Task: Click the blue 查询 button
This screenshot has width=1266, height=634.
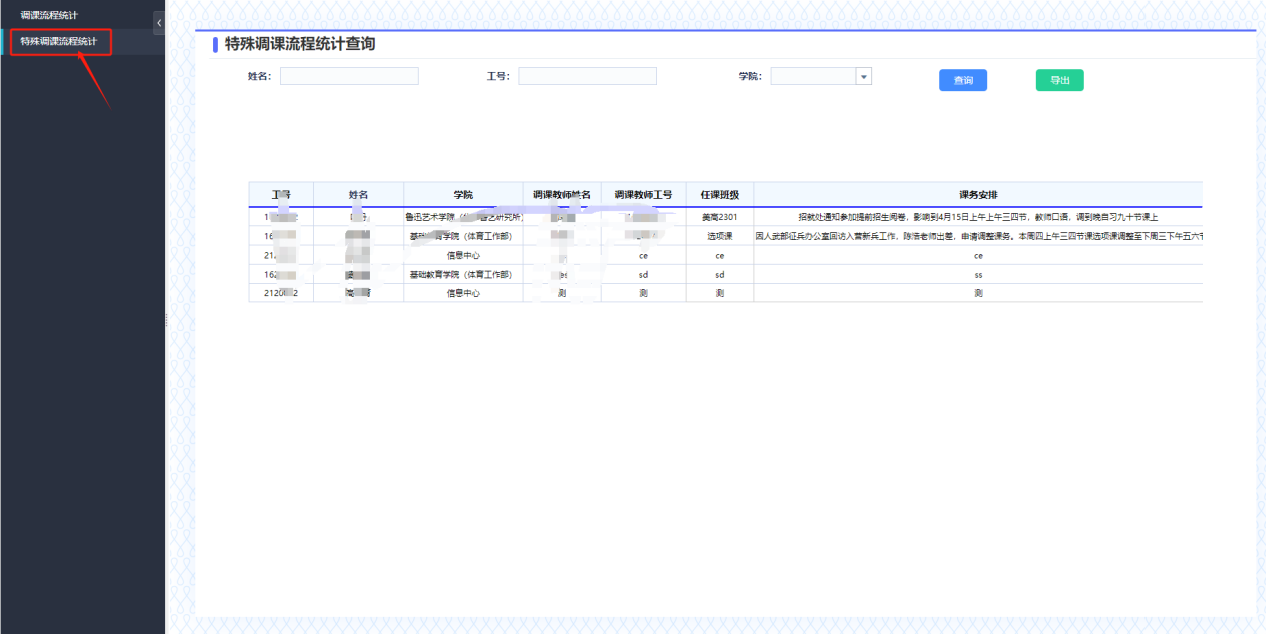Action: tap(962, 80)
